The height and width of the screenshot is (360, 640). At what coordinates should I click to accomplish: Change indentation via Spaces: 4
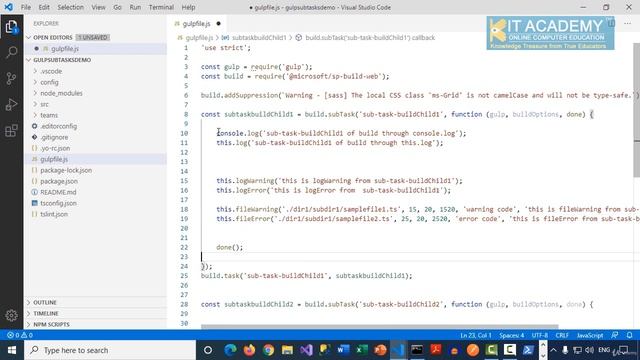[x=511, y=335]
